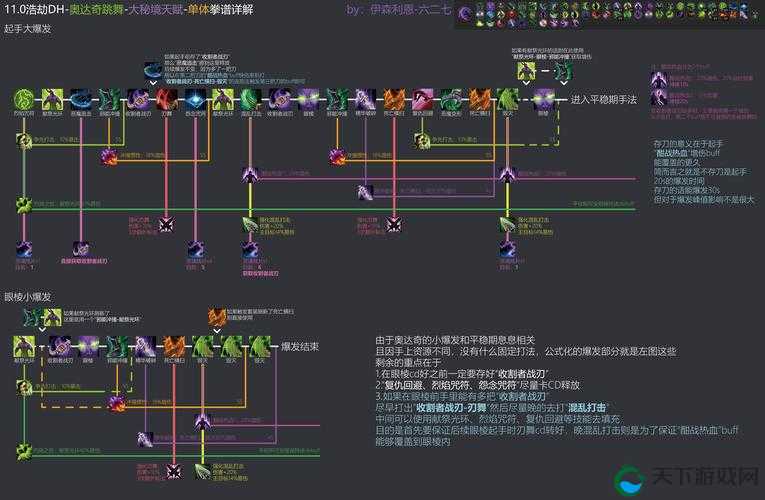Click the line 剩余的重点在于

(x=408, y=362)
